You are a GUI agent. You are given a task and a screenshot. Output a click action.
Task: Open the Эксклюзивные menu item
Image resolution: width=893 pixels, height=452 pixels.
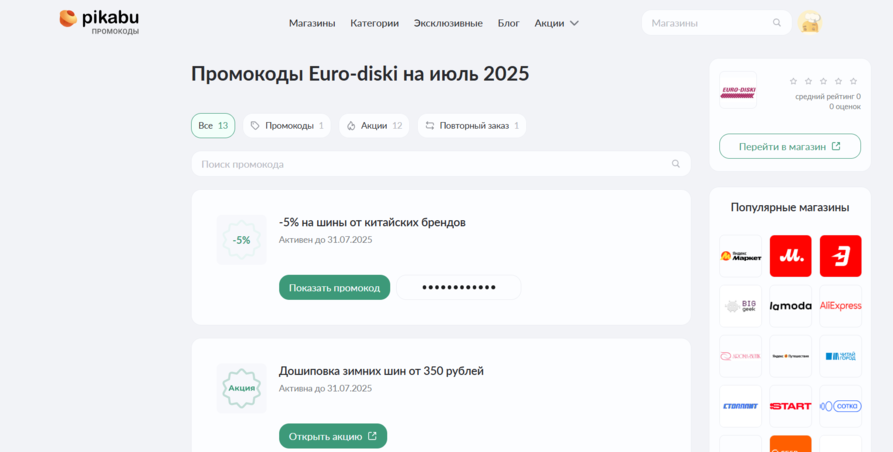tap(448, 23)
